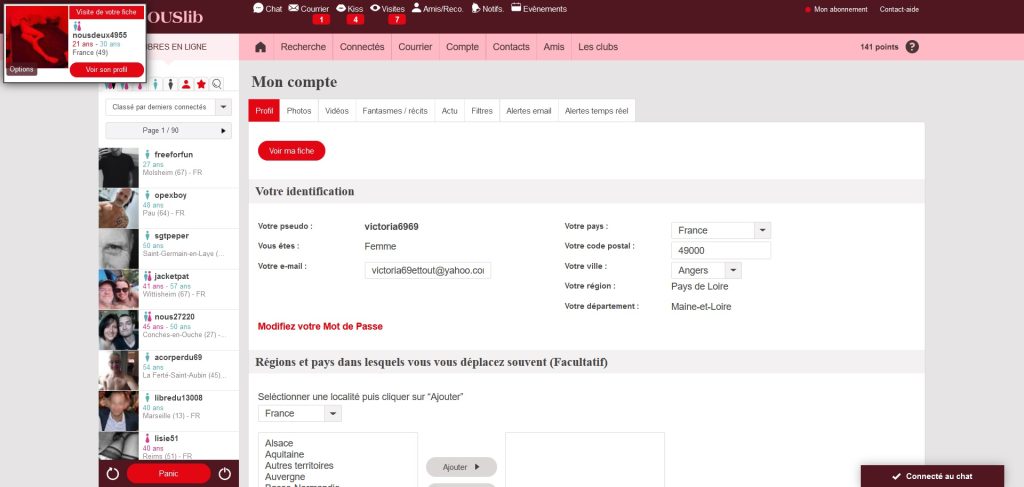Click the postal code field showing 49000
Viewport: 1024px width, 487px height.
pos(720,250)
